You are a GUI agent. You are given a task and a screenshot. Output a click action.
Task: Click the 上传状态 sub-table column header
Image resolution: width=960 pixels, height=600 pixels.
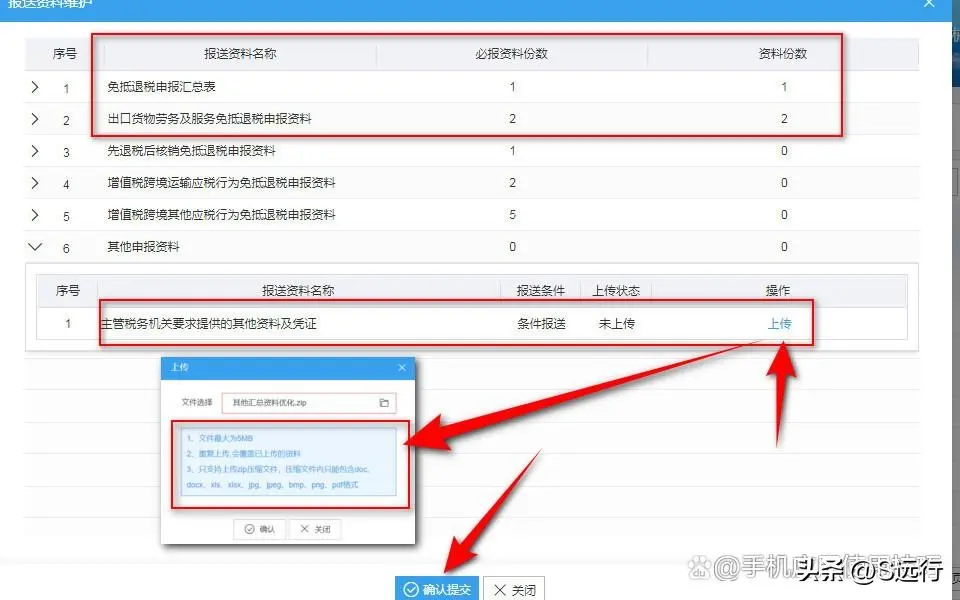click(x=616, y=290)
